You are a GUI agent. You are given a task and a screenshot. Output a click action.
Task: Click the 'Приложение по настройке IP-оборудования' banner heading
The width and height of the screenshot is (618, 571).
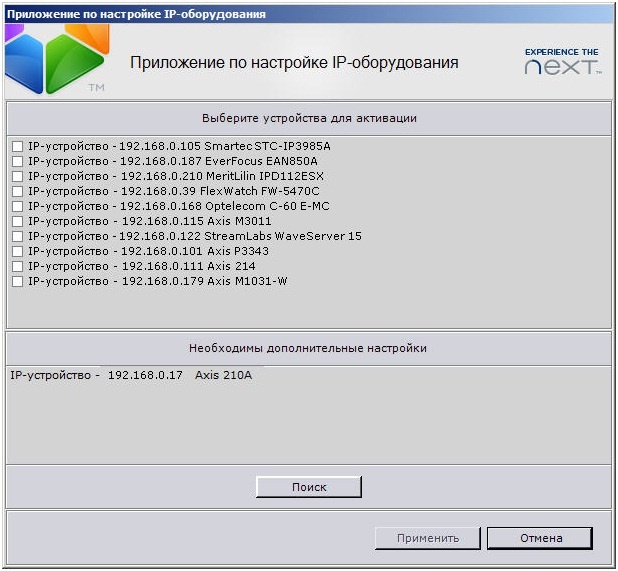tap(294, 63)
